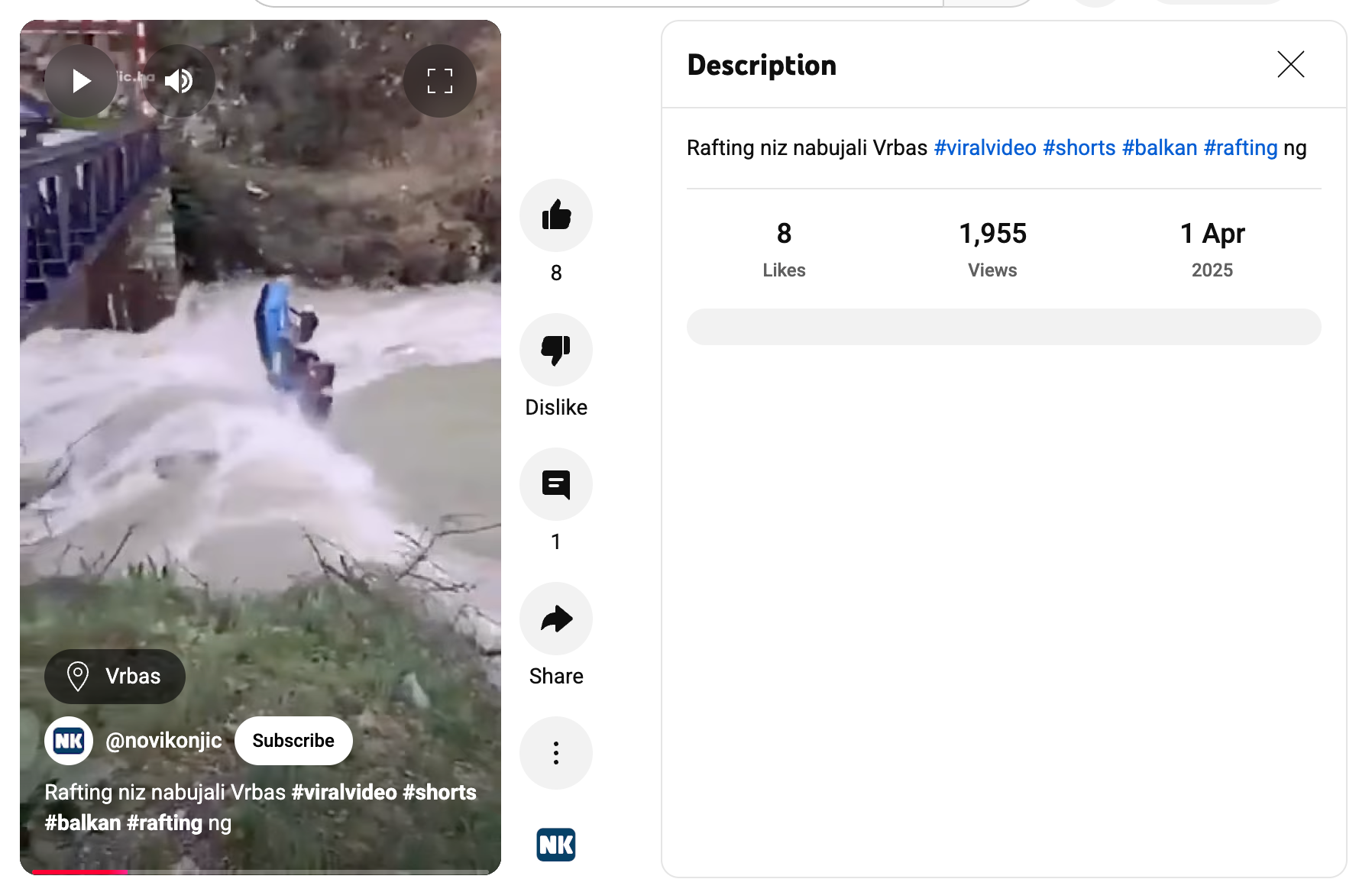Open the Vrbas location tag

[x=115, y=677]
